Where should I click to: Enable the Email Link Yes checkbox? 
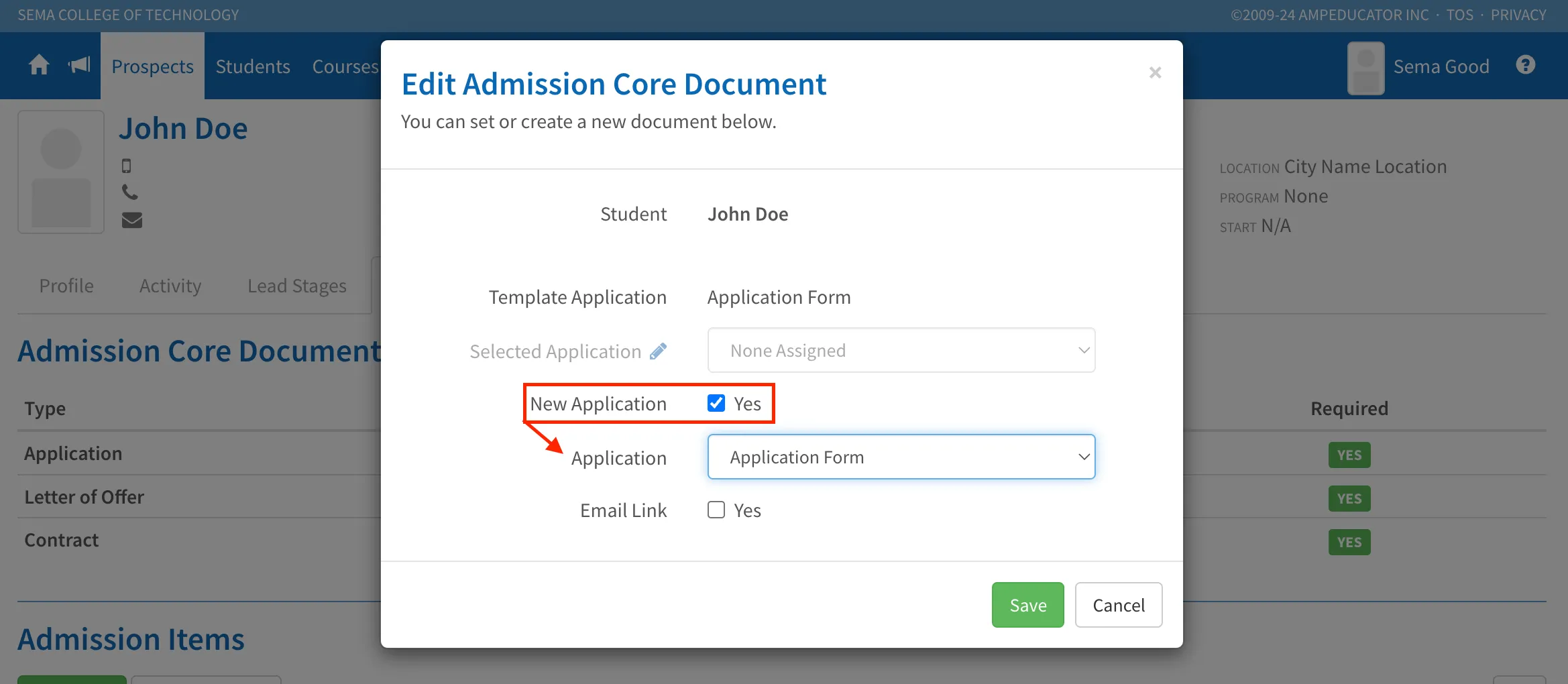pyautogui.click(x=716, y=510)
